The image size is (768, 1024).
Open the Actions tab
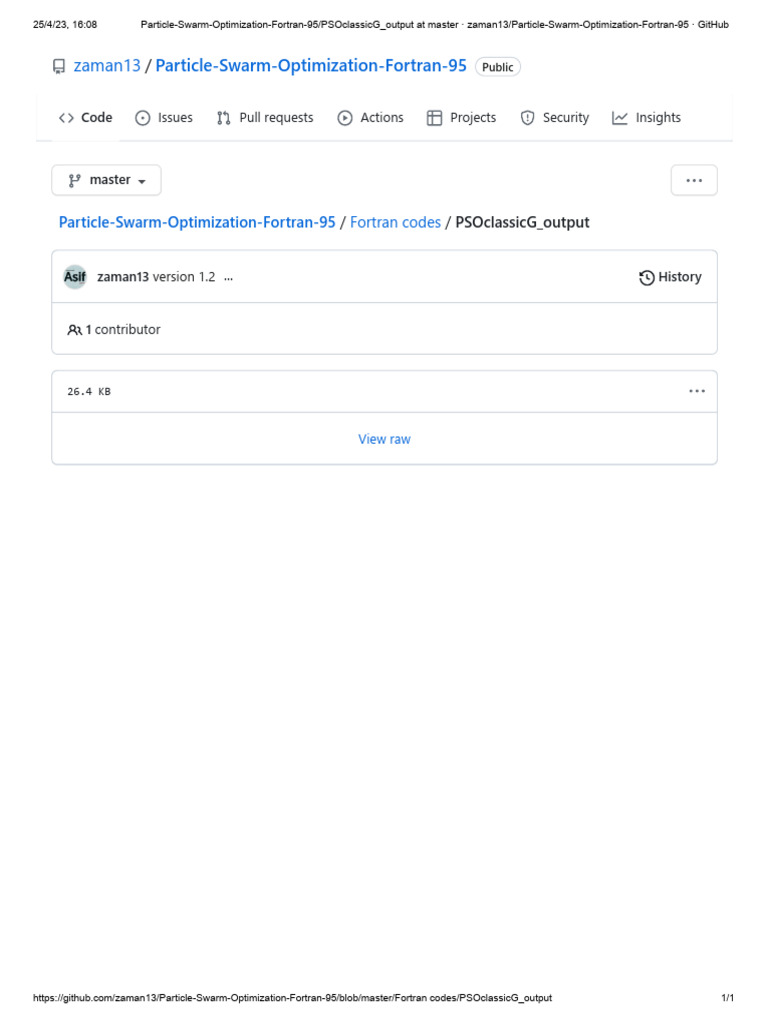click(371, 118)
